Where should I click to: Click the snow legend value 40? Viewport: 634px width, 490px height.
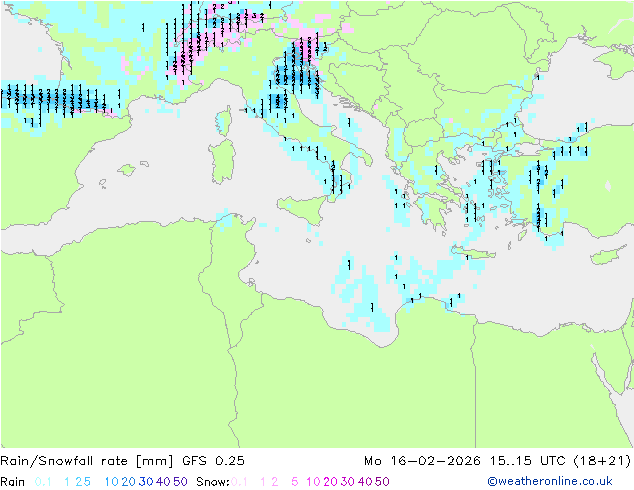pyautogui.click(x=365, y=482)
